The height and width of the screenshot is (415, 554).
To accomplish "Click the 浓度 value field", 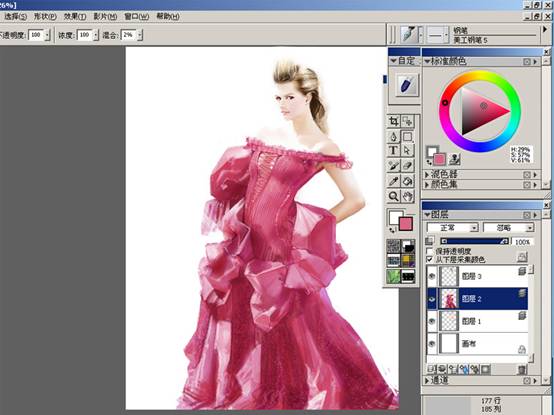I will (x=85, y=35).
